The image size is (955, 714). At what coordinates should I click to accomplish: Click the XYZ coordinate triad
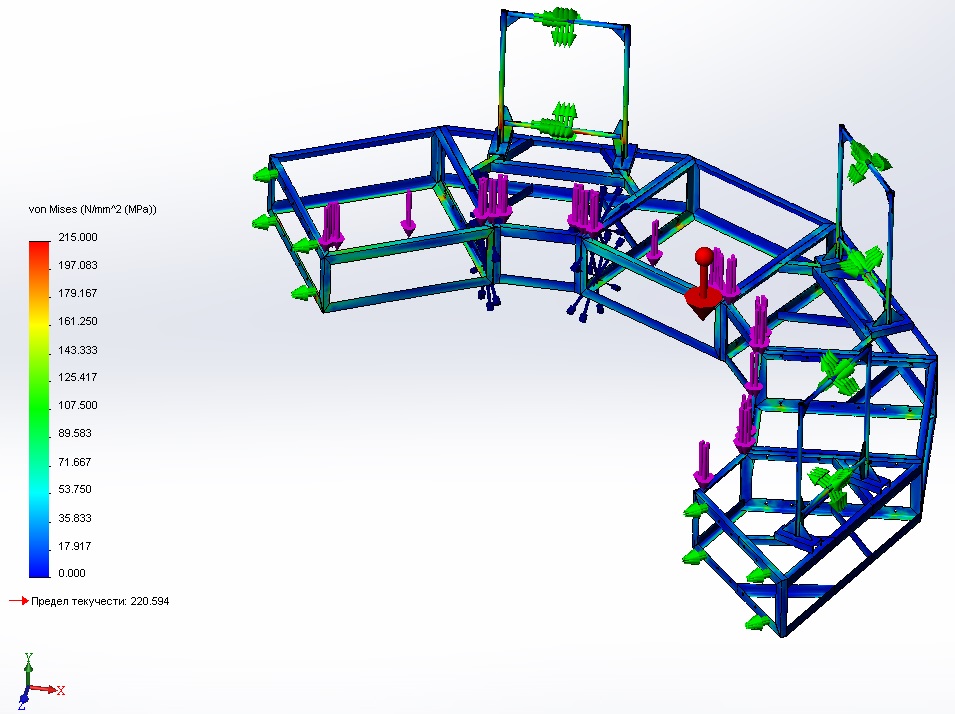click(40, 681)
